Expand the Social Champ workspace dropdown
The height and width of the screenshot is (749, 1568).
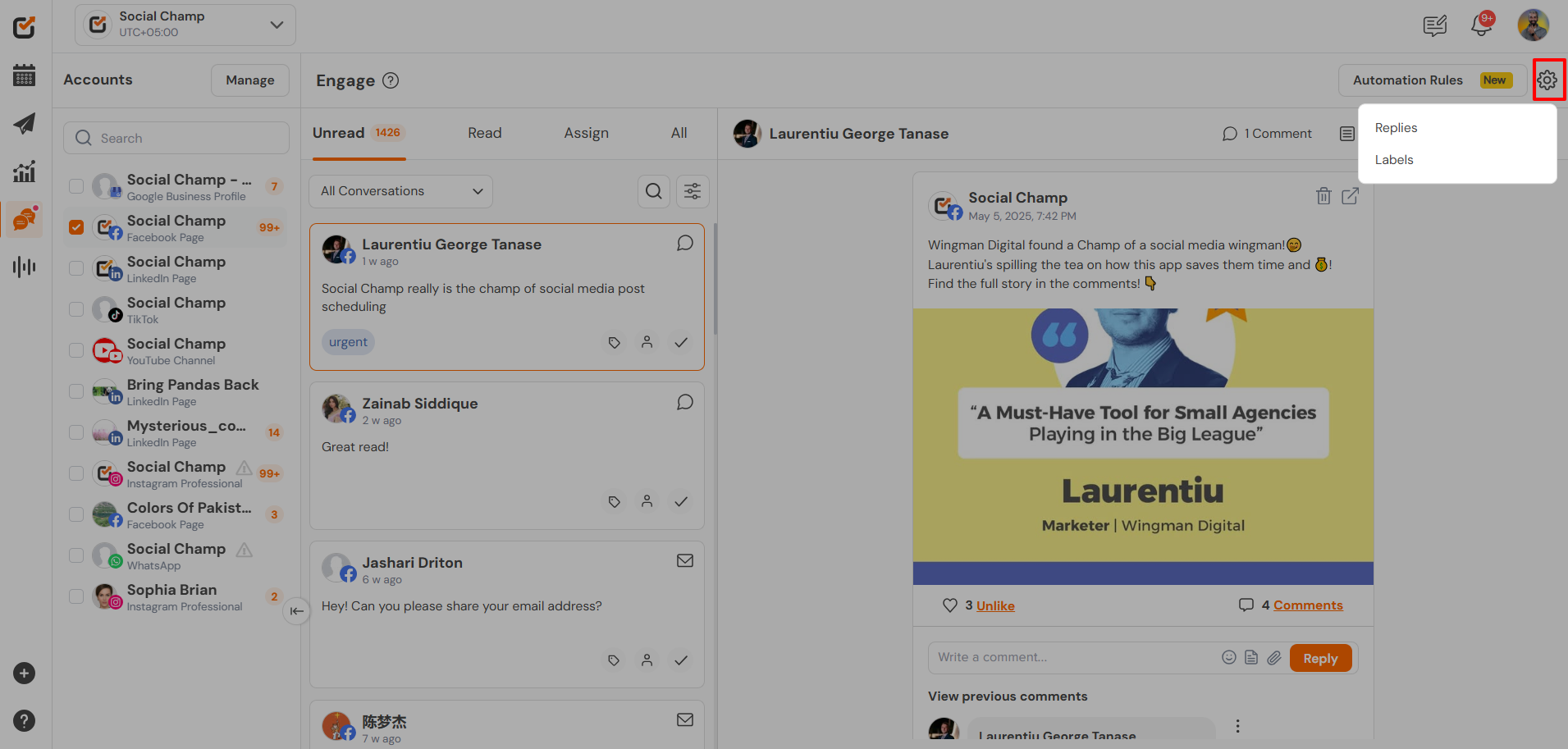click(185, 25)
